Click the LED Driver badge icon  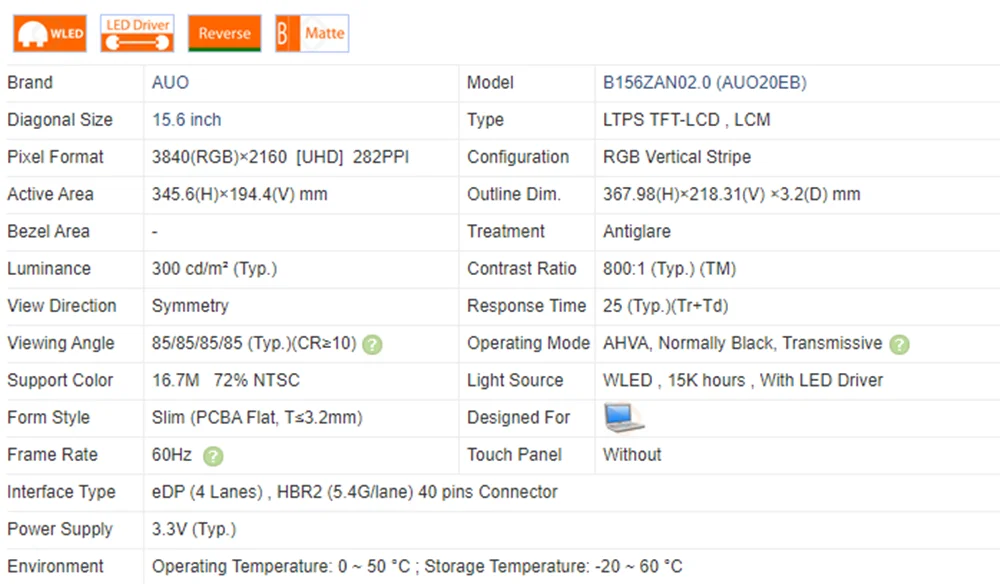pyautogui.click(x=137, y=34)
